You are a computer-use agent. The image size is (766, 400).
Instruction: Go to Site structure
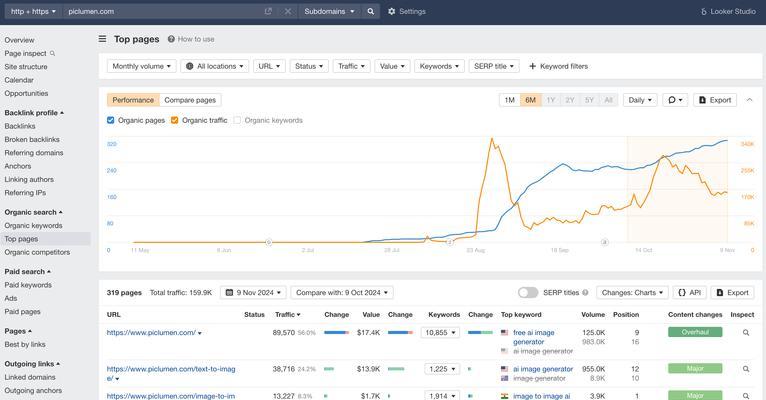click(x=26, y=66)
